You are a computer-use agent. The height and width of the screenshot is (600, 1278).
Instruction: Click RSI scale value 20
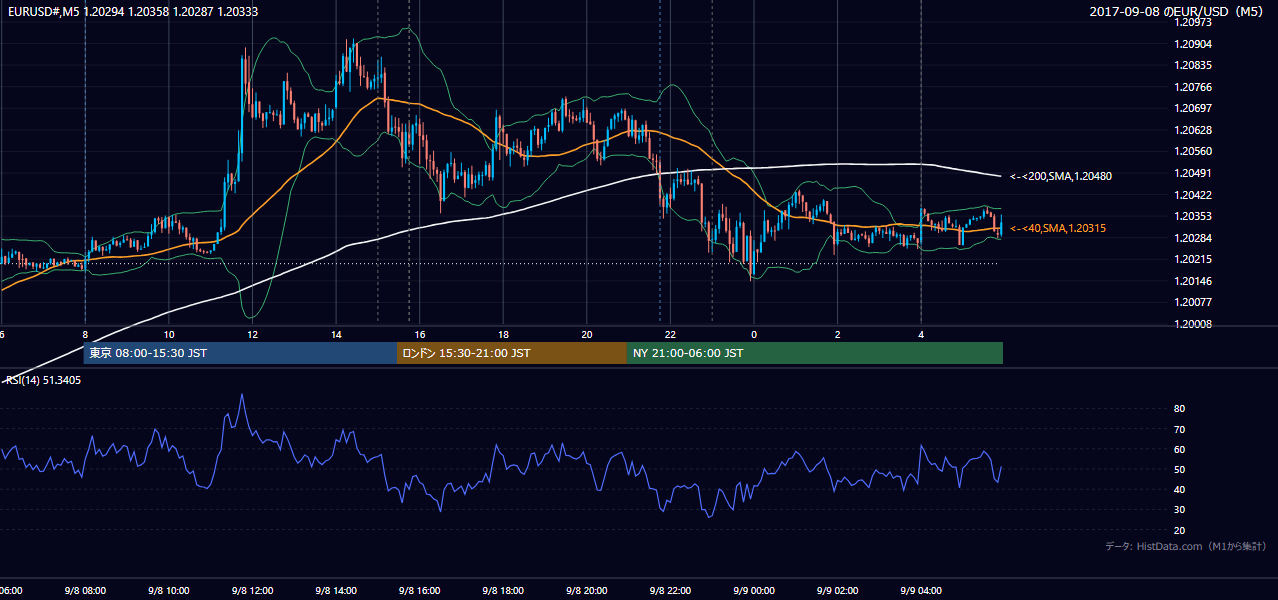pyautogui.click(x=1179, y=530)
